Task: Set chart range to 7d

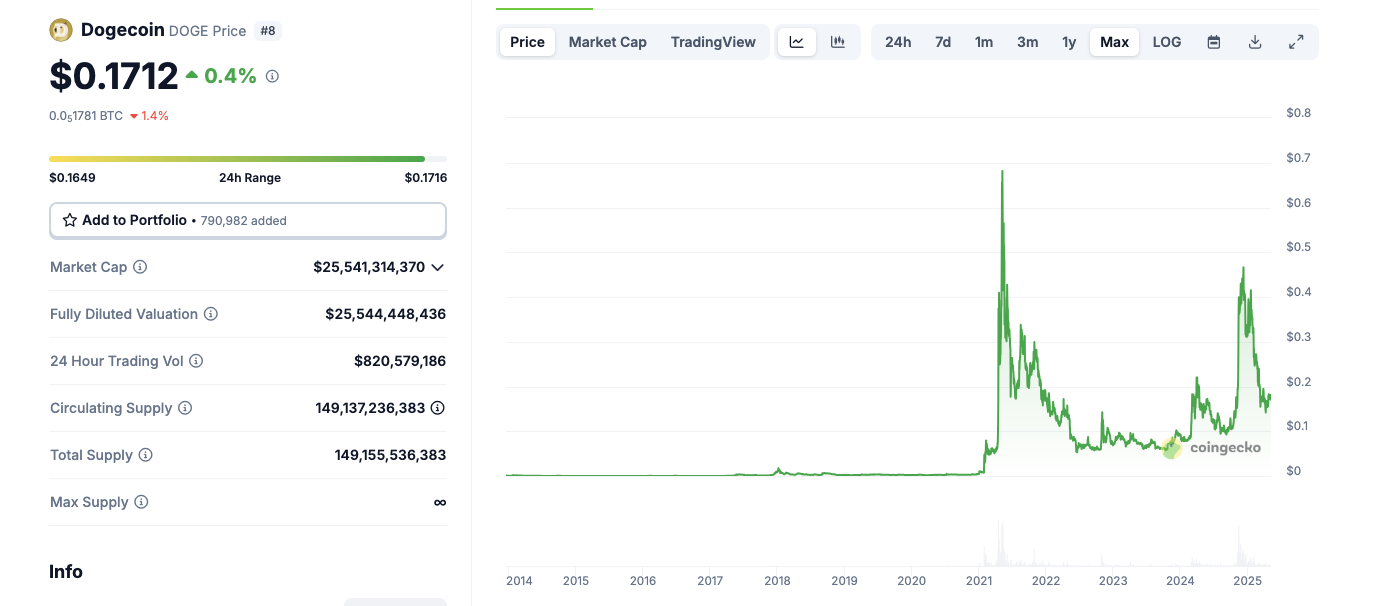Action: (943, 42)
